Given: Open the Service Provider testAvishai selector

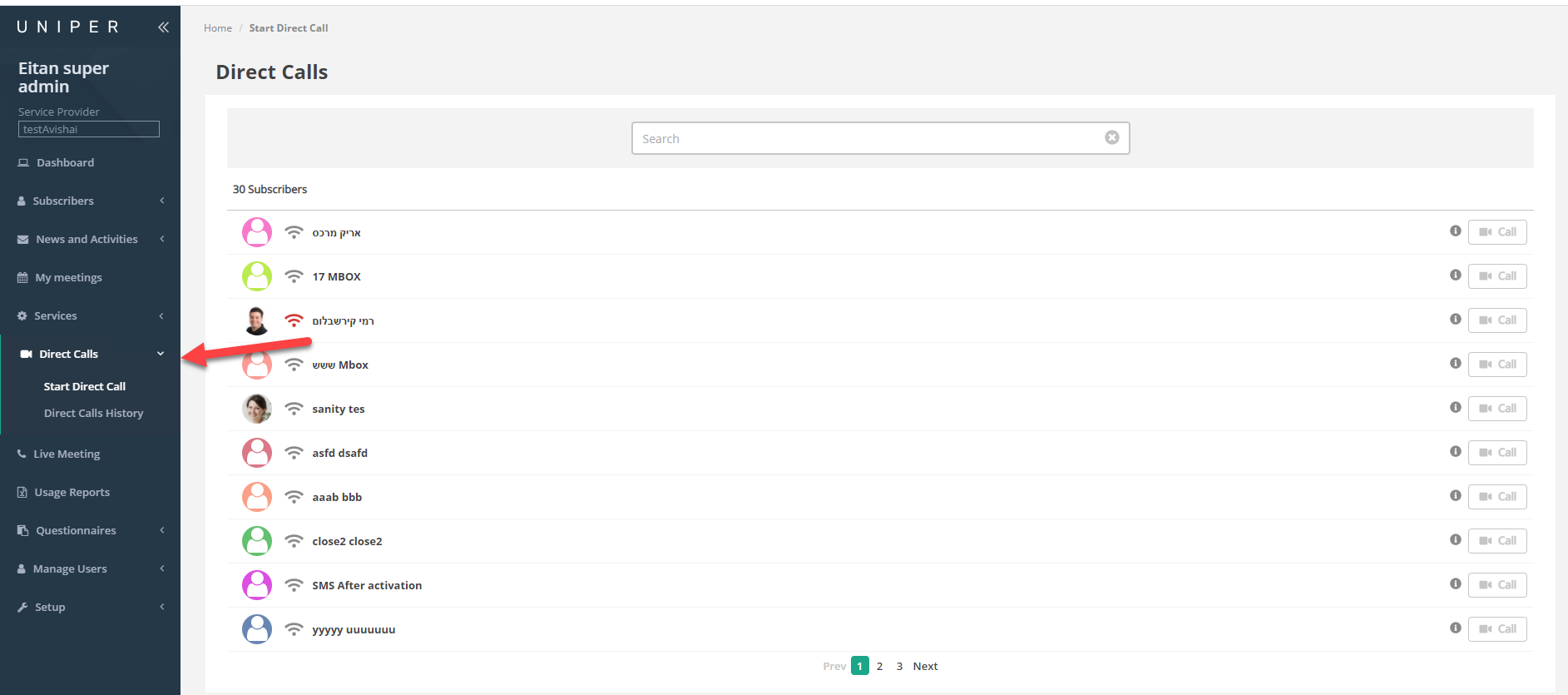Looking at the screenshot, I should 89,129.
